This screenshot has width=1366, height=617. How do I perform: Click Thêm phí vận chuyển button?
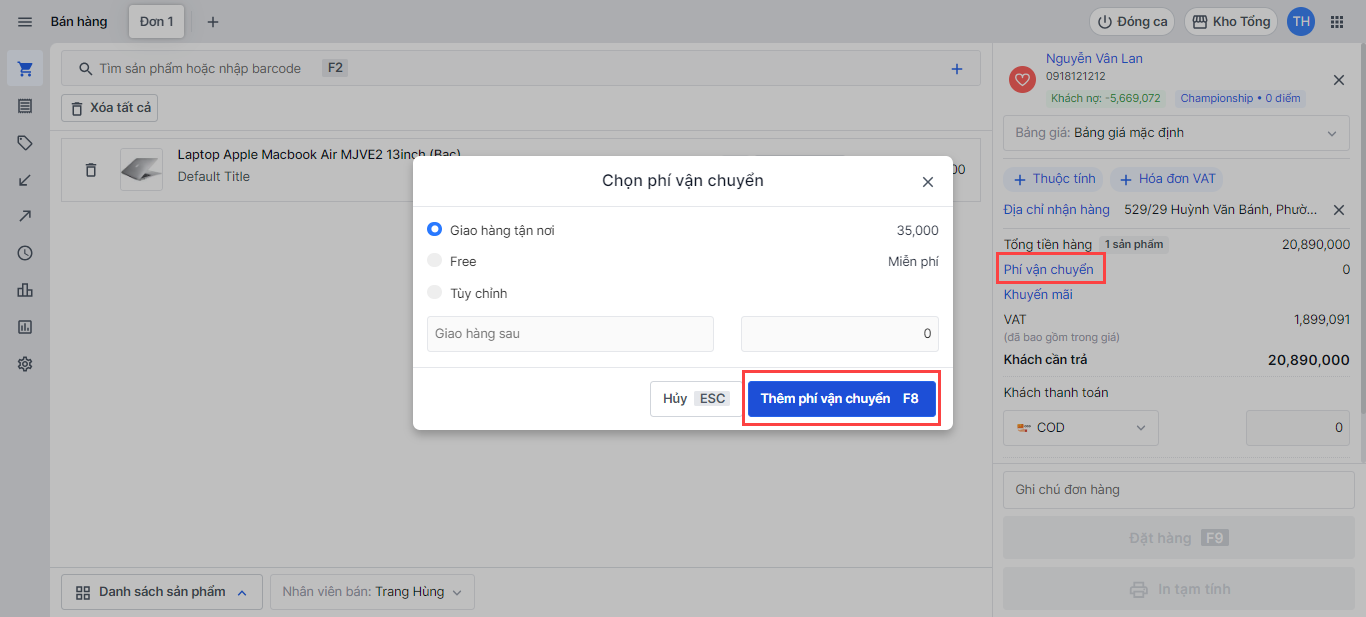(840, 398)
